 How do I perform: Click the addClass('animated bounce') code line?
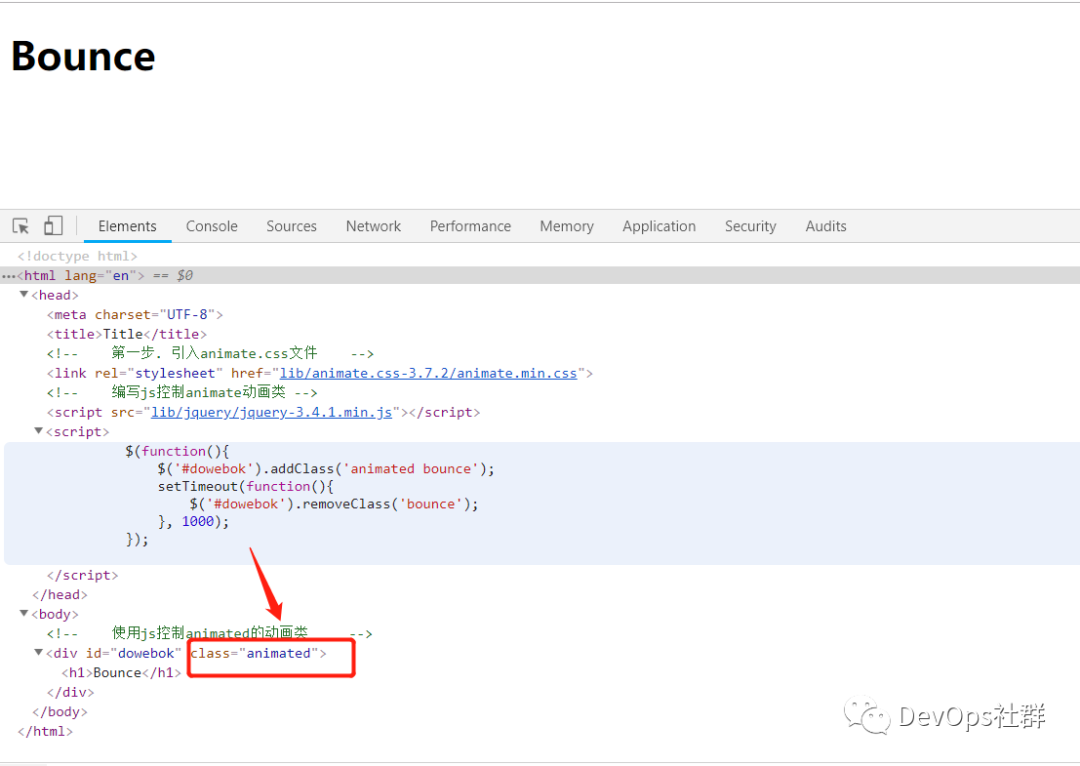(326, 469)
